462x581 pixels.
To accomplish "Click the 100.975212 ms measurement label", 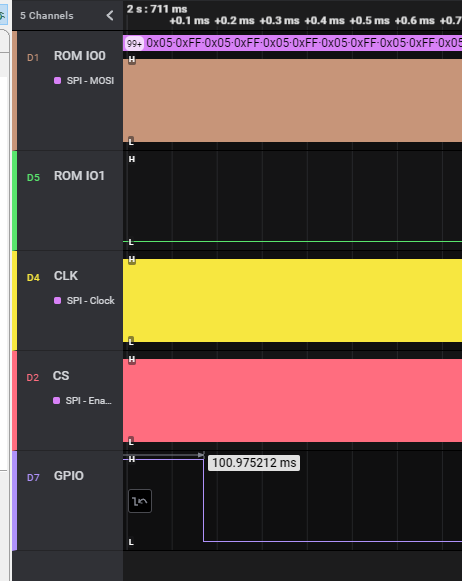I will (x=254, y=463).
